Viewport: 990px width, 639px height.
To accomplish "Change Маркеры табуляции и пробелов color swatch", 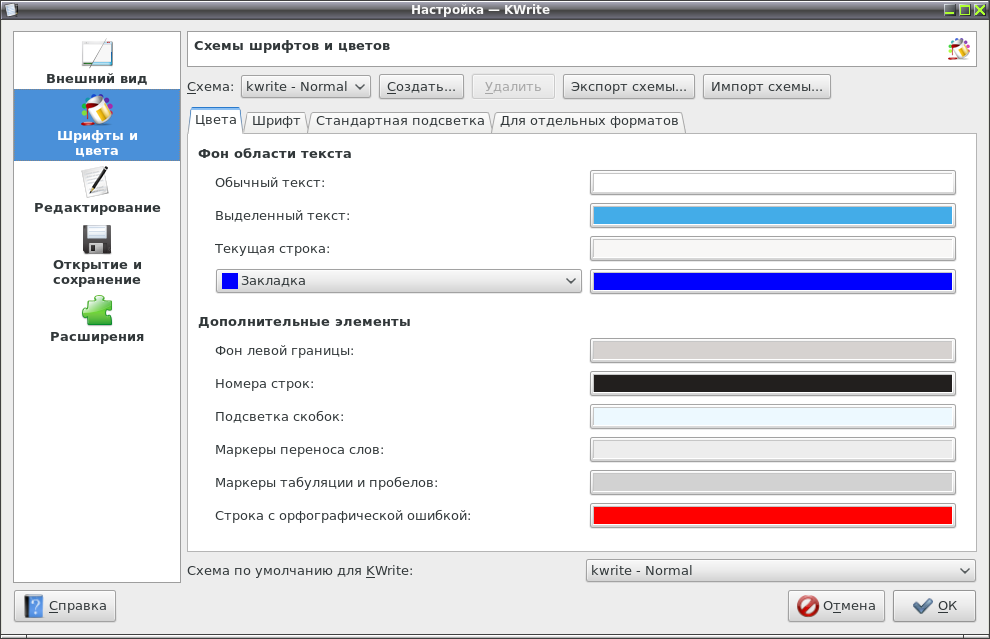I will point(773,482).
